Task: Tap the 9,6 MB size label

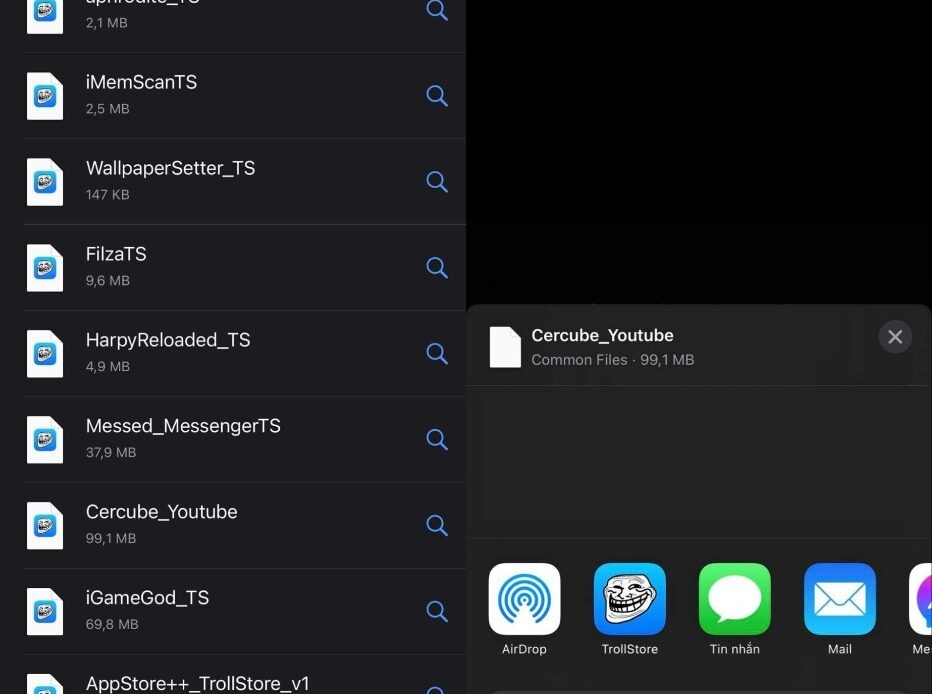Action: [x=108, y=280]
